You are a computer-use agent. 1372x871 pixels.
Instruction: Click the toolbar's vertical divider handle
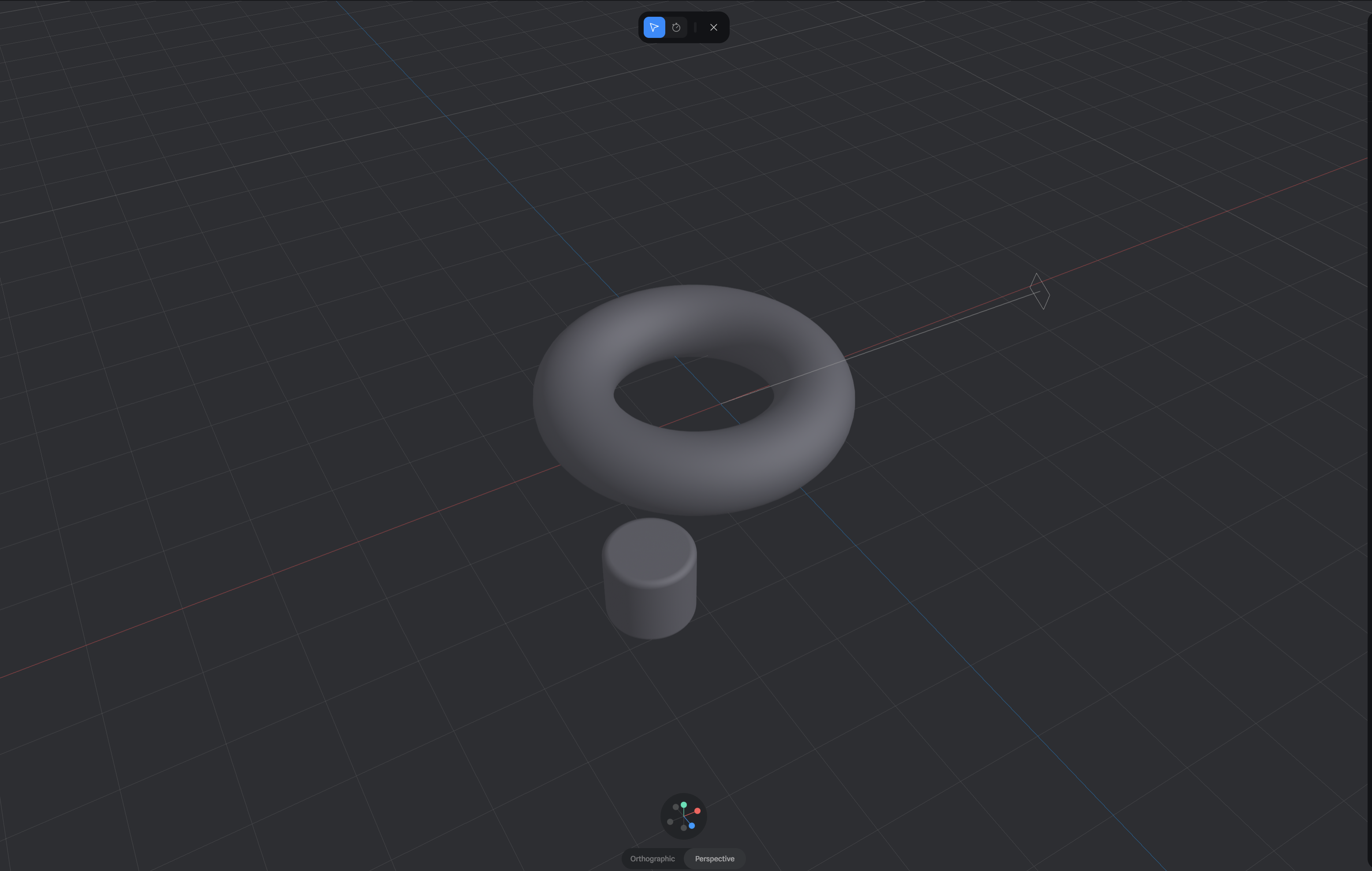pos(695,27)
